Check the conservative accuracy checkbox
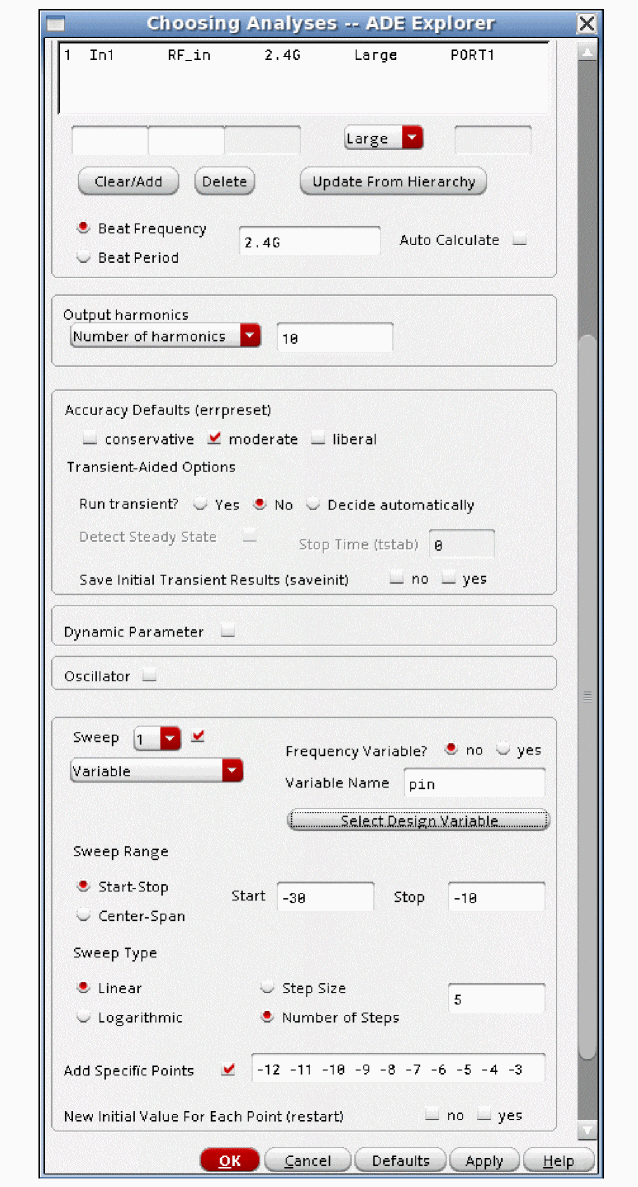The width and height of the screenshot is (638, 1187). [90, 438]
